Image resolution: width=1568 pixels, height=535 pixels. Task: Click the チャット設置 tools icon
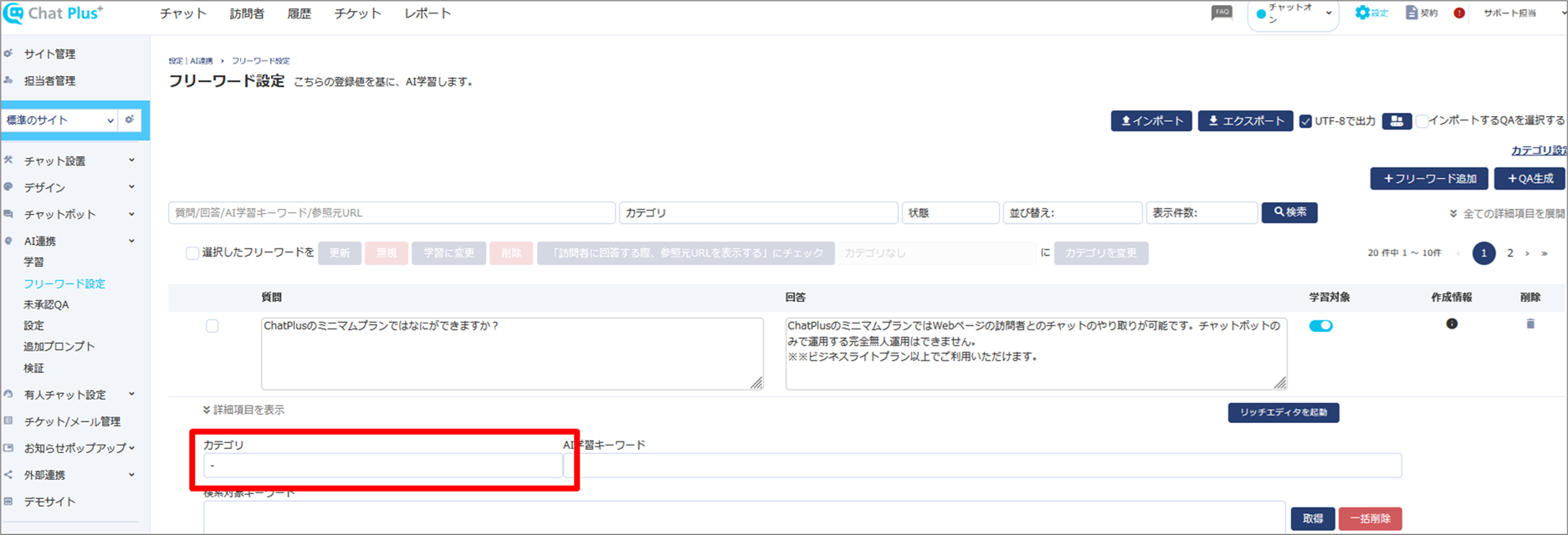(x=8, y=160)
